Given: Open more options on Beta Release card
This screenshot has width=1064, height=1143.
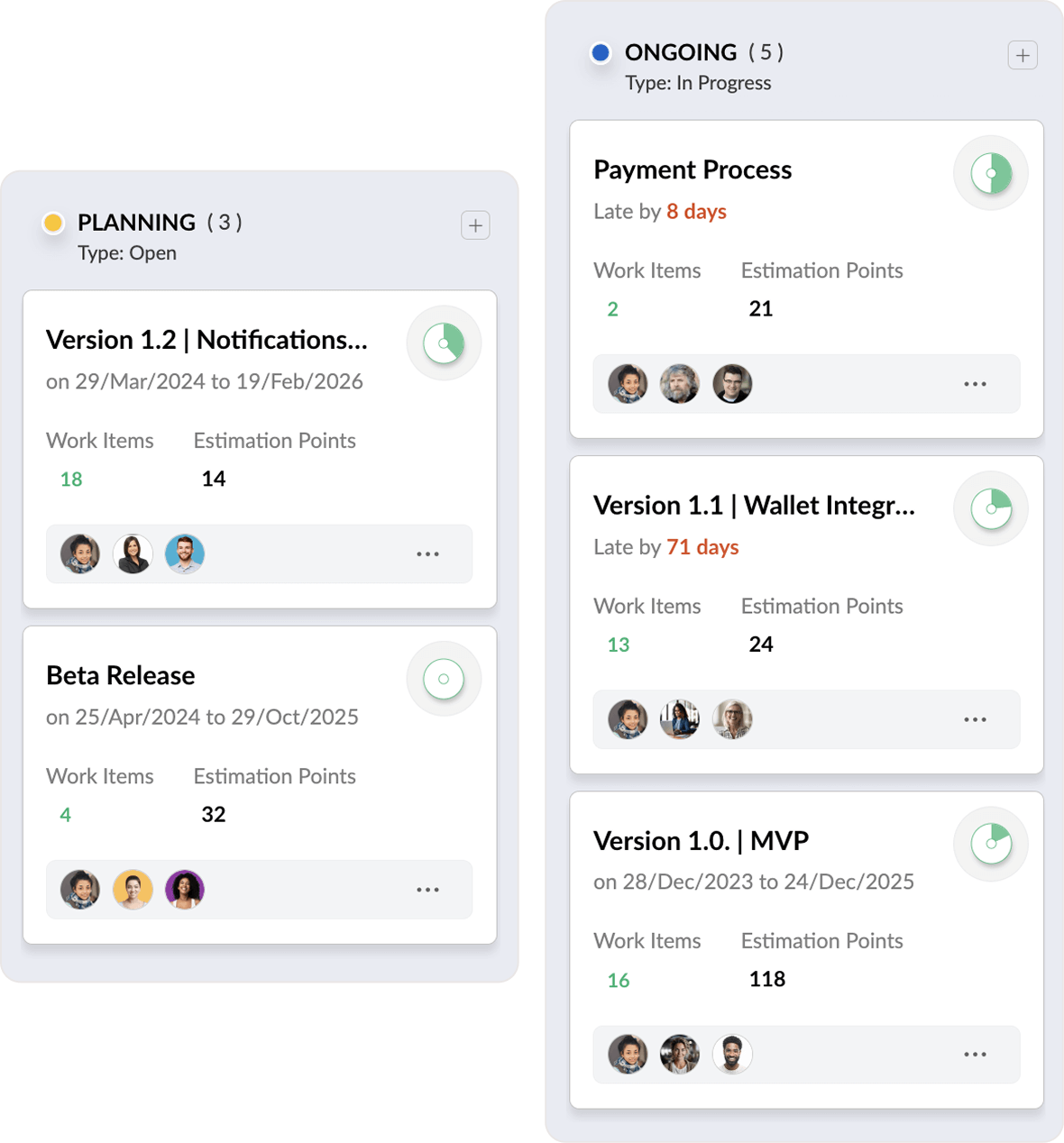Looking at the screenshot, I should (427, 890).
